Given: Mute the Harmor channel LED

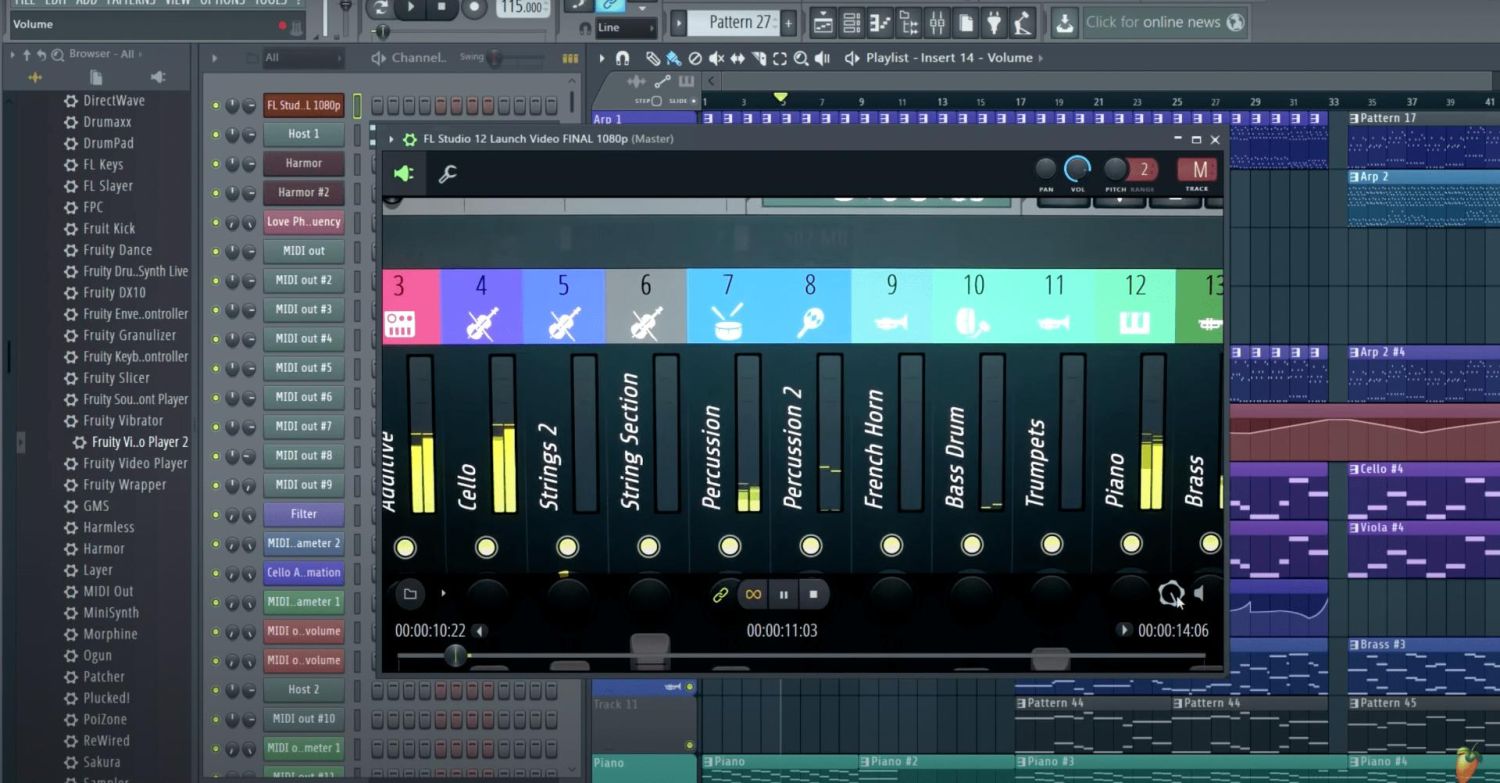Looking at the screenshot, I should click(215, 163).
